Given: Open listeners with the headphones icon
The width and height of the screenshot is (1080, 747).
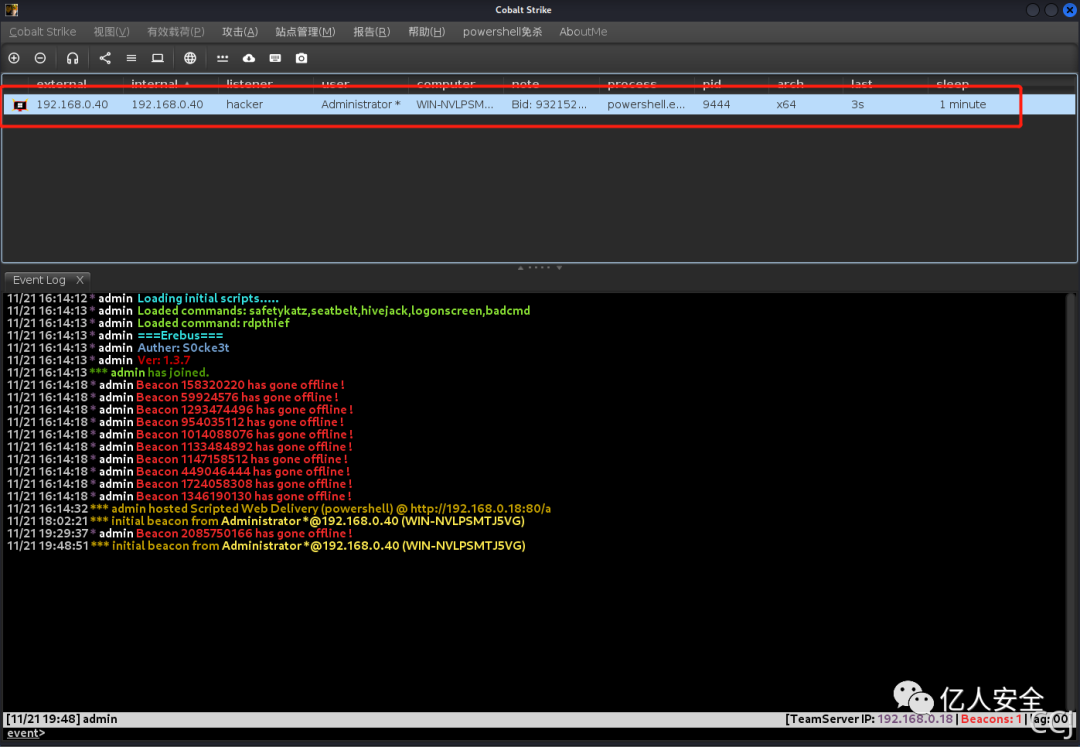Looking at the screenshot, I should coord(72,58).
